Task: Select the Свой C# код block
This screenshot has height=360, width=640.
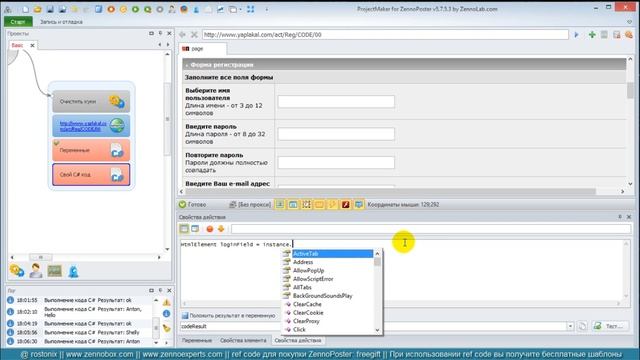Action: (91, 174)
